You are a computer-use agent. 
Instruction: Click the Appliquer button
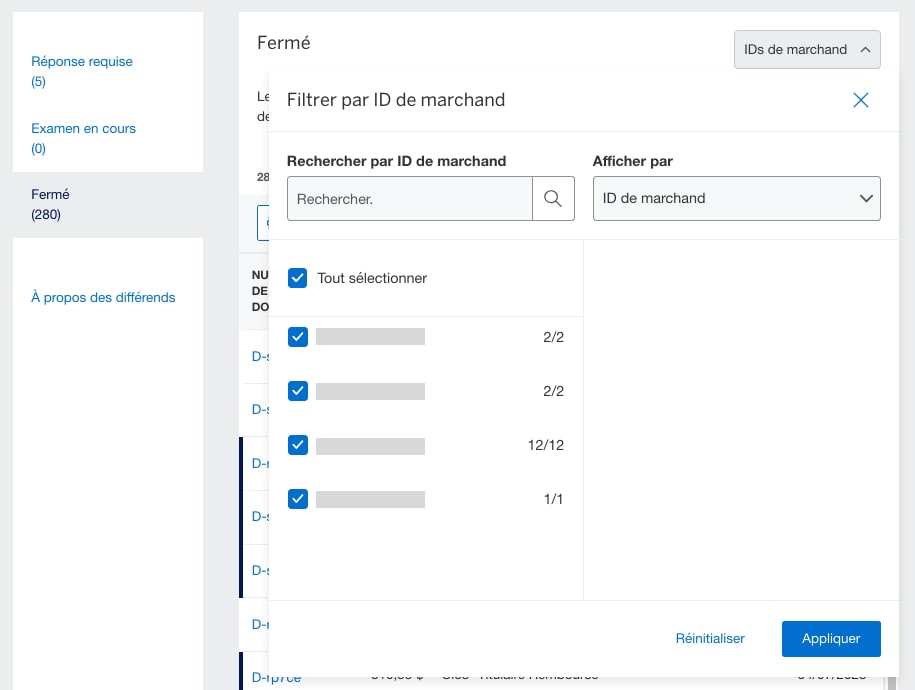(831, 638)
